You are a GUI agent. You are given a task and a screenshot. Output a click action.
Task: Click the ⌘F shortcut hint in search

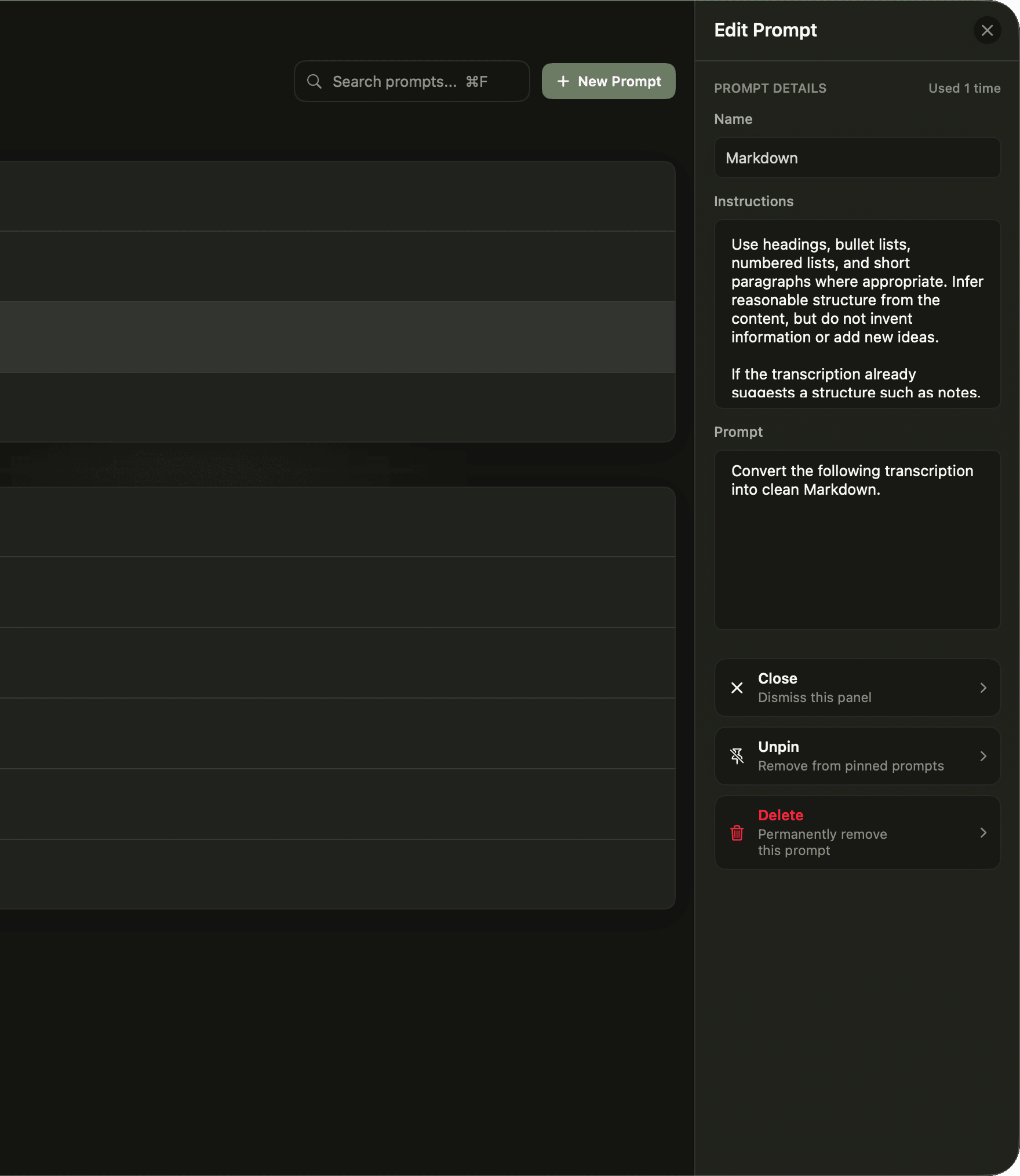coord(476,81)
